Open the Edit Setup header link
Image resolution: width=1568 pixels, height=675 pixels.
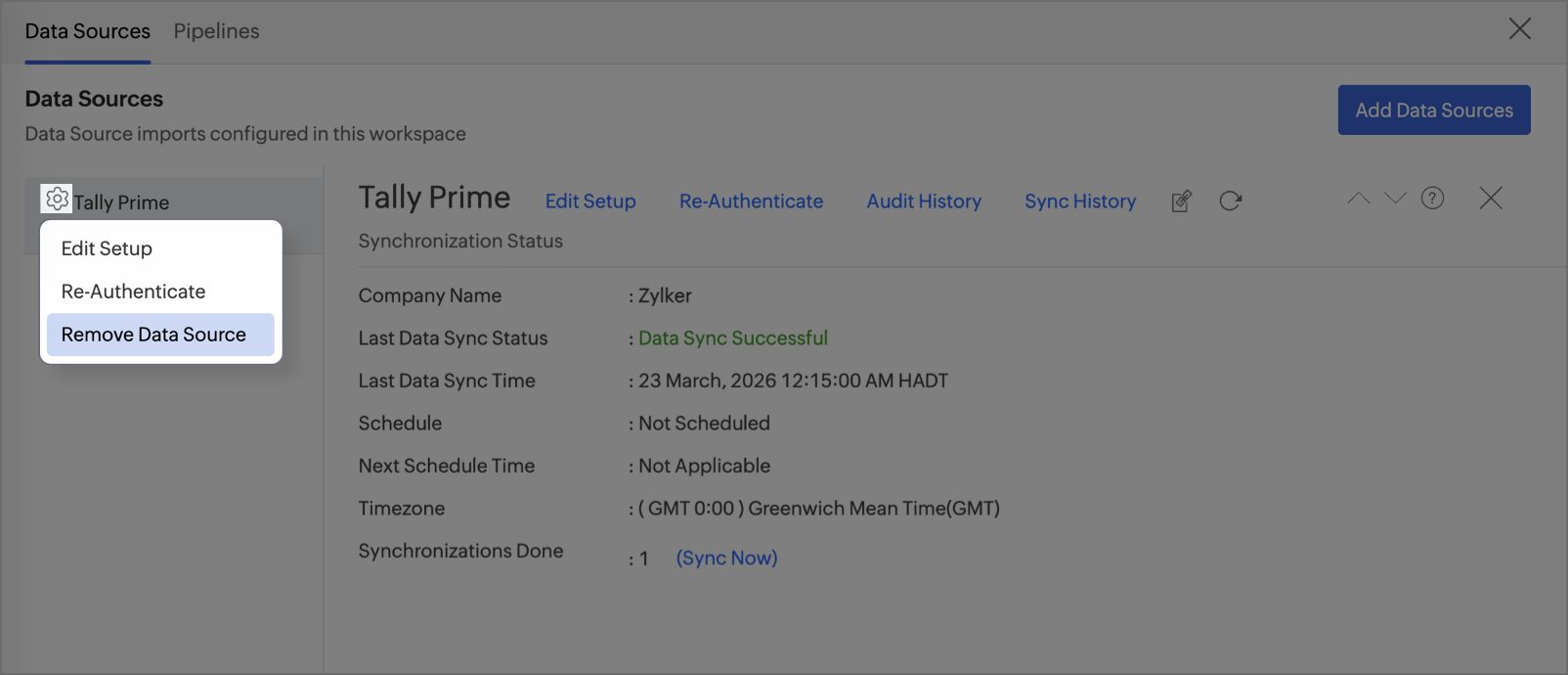[x=590, y=202]
